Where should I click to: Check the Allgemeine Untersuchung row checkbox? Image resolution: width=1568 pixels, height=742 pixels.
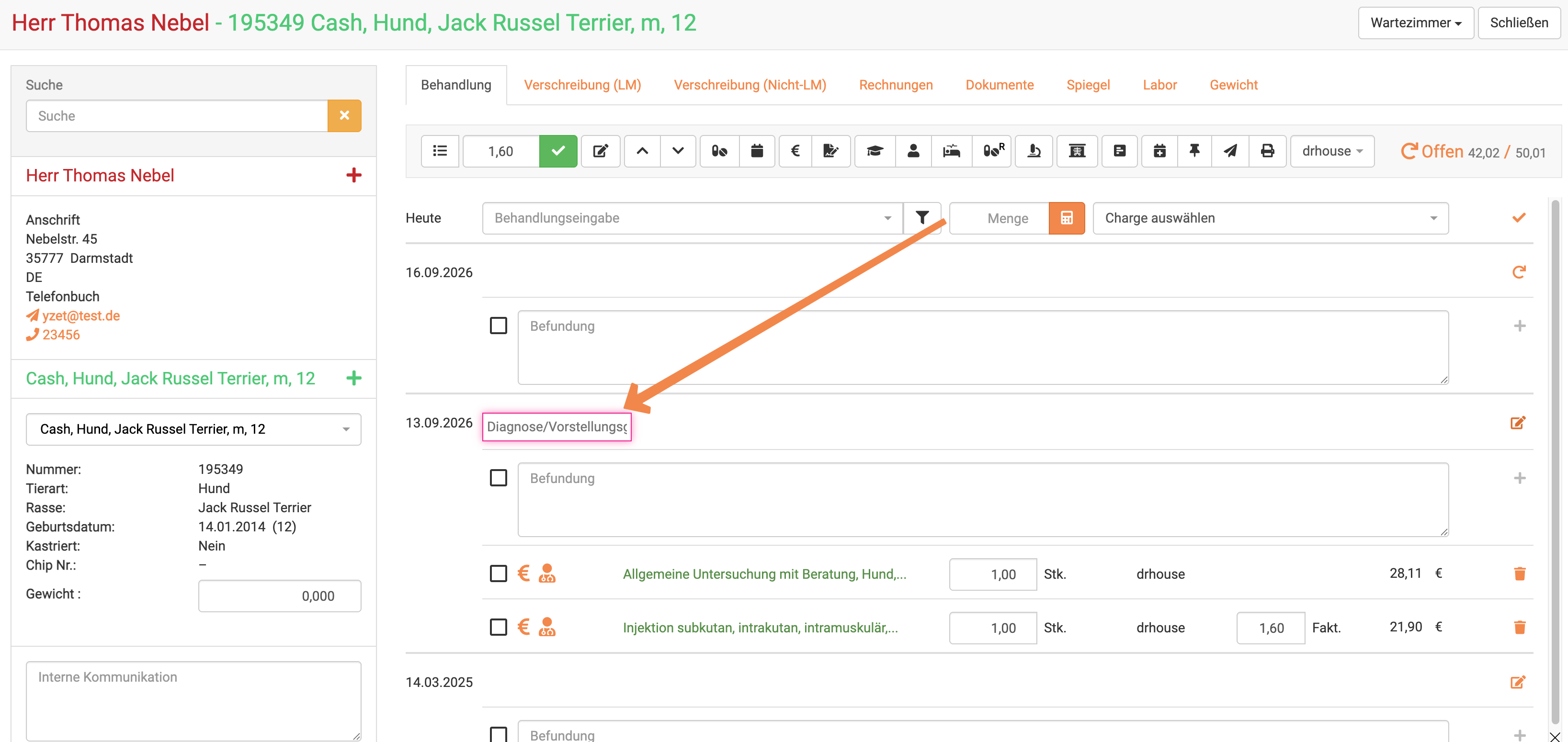click(x=499, y=573)
